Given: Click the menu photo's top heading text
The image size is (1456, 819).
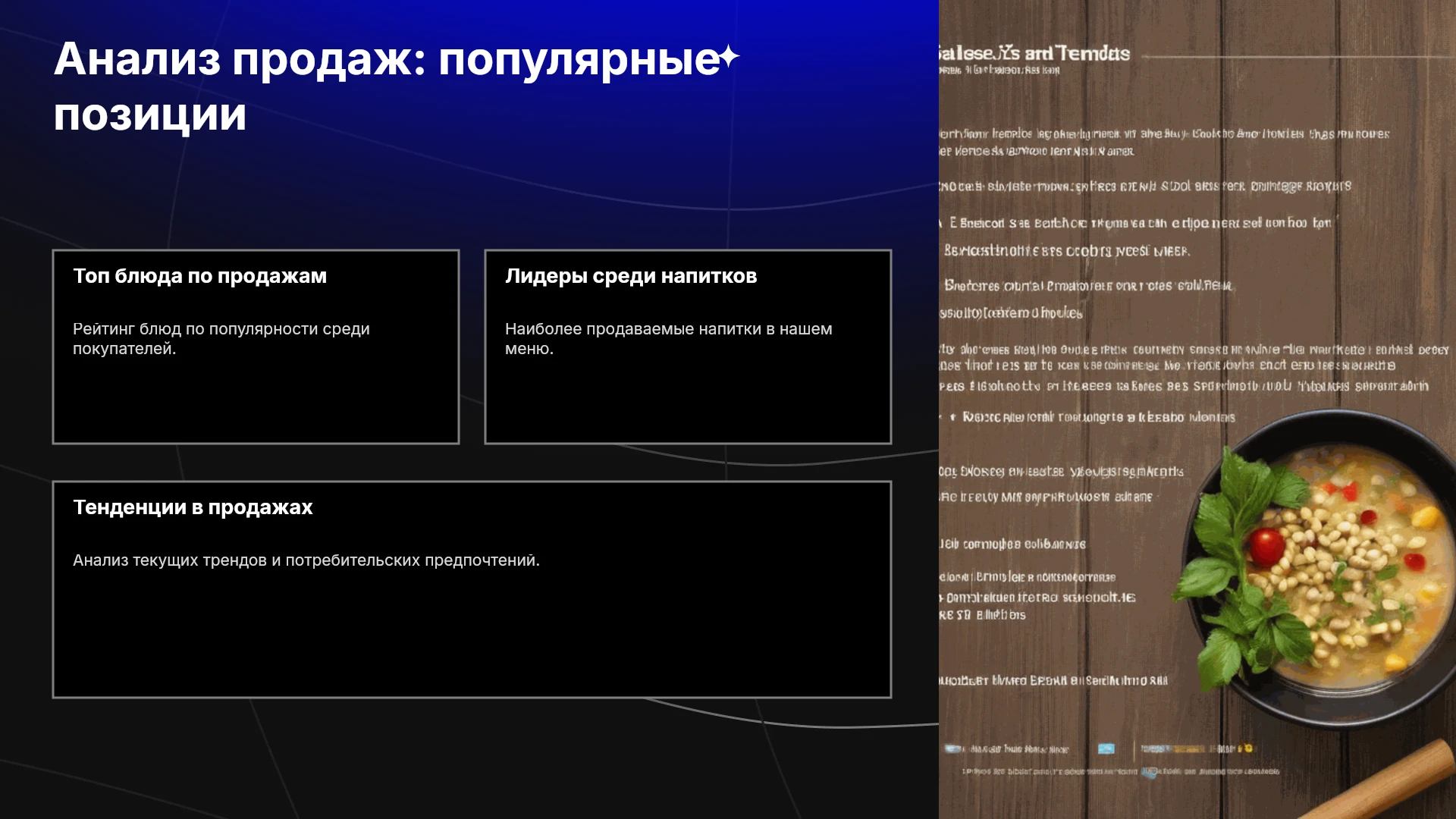Looking at the screenshot, I should pos(1034,53).
